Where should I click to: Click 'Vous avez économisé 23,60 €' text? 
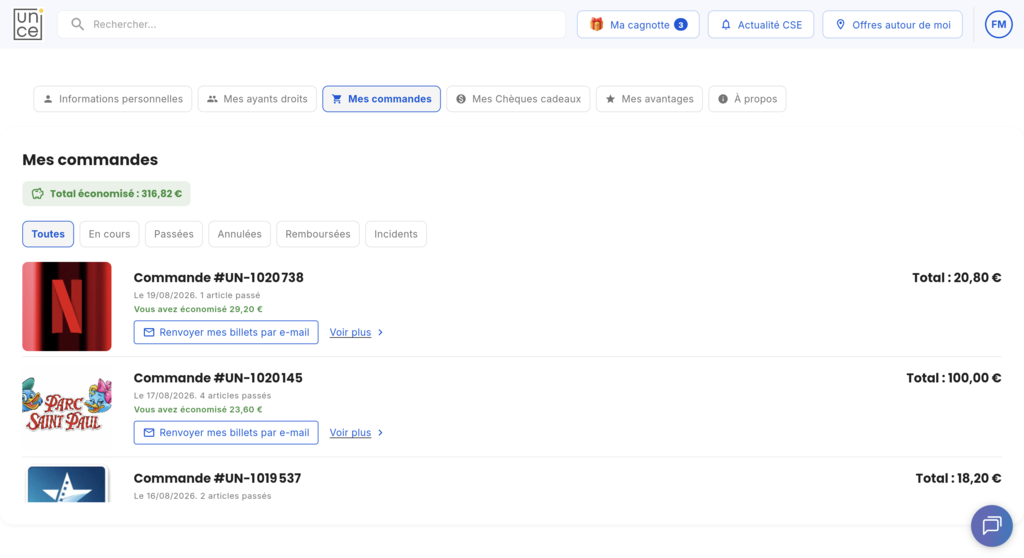point(198,410)
